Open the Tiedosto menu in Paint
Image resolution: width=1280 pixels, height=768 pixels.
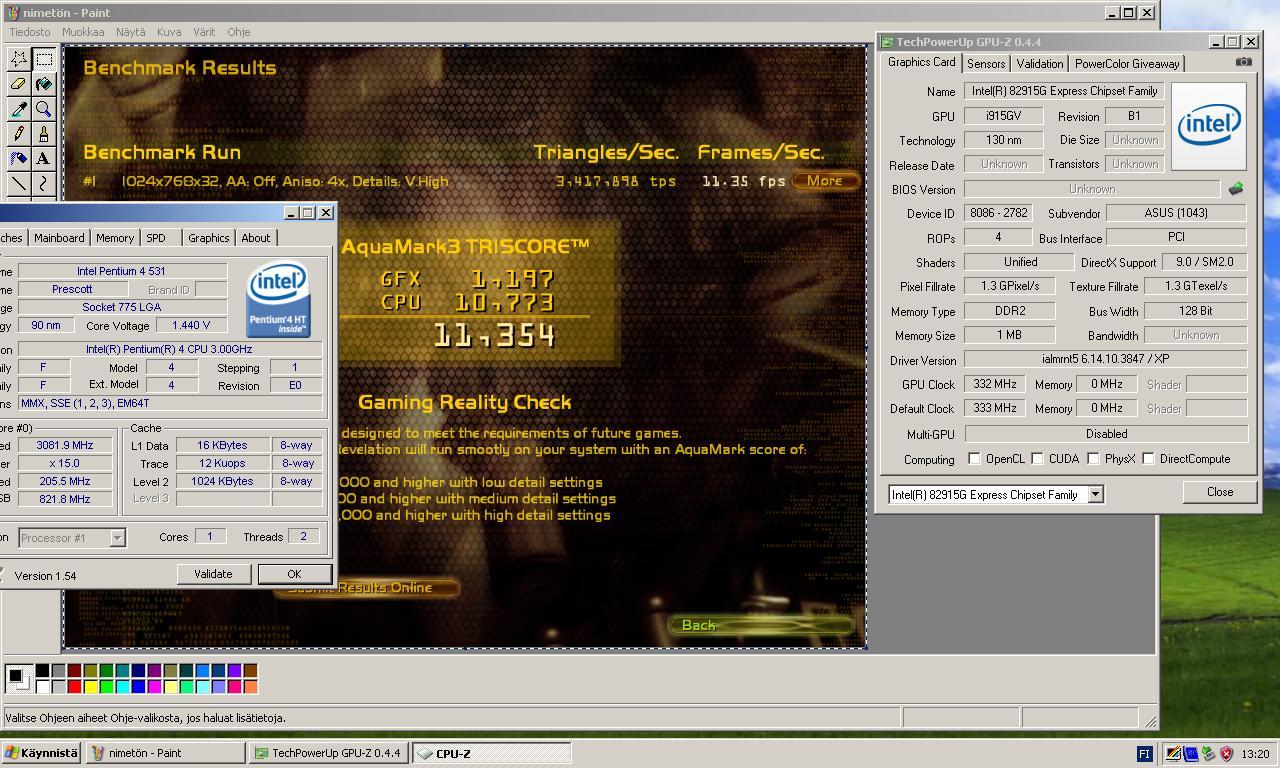tap(30, 32)
